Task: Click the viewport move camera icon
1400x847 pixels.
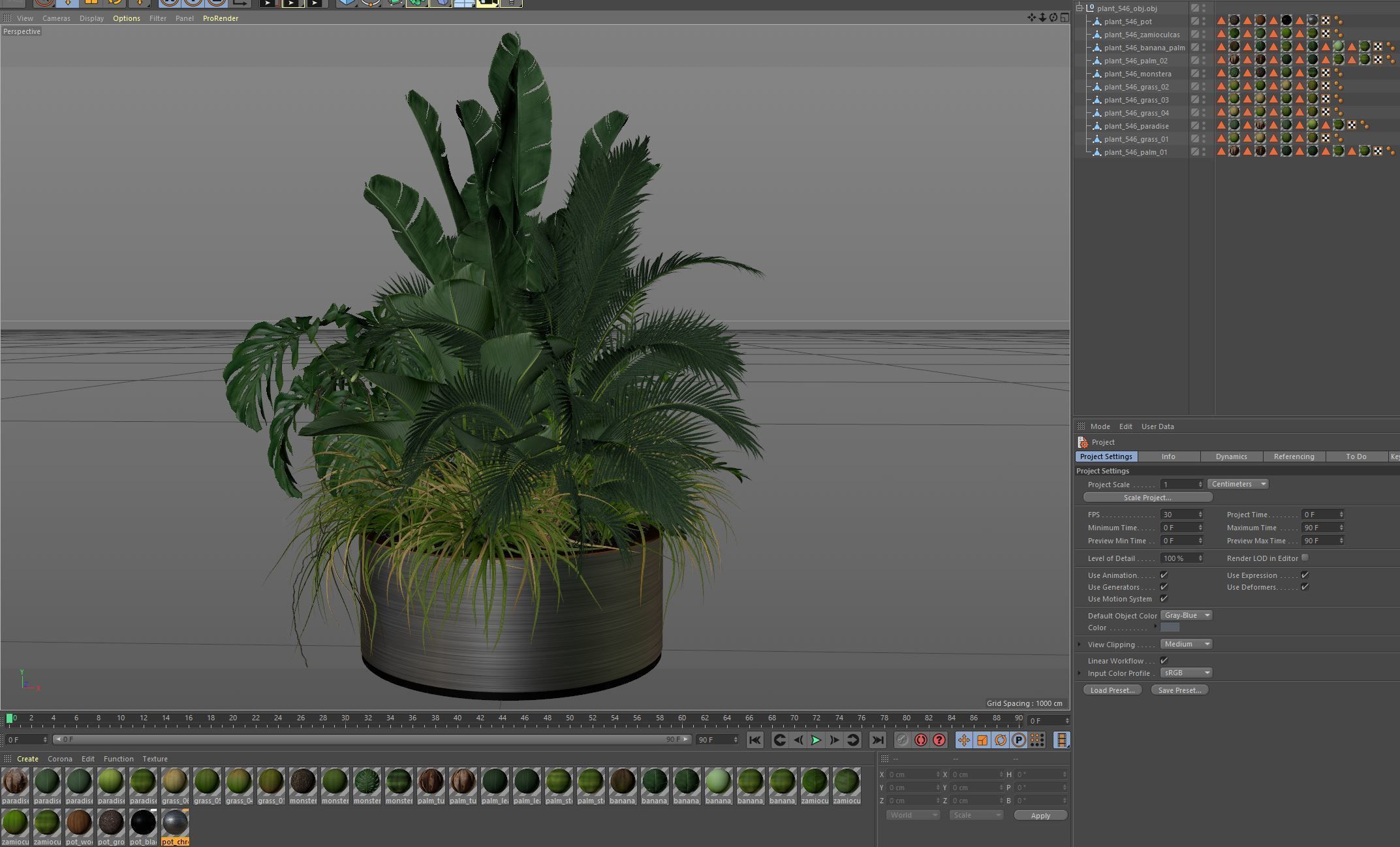Action: [x=1031, y=18]
